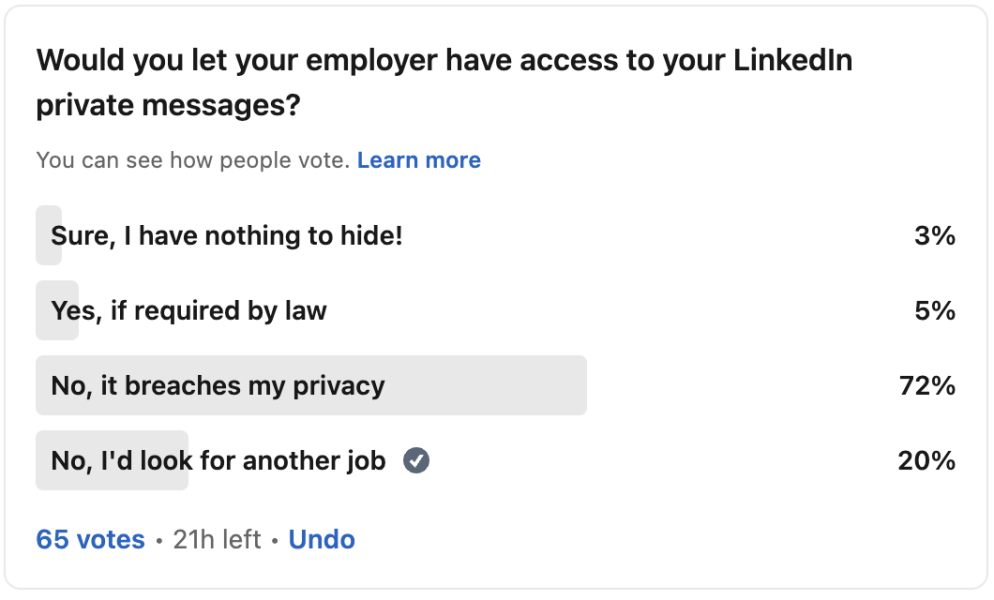Click the 5% required by law bar
This screenshot has height=600, width=994.
[57, 311]
